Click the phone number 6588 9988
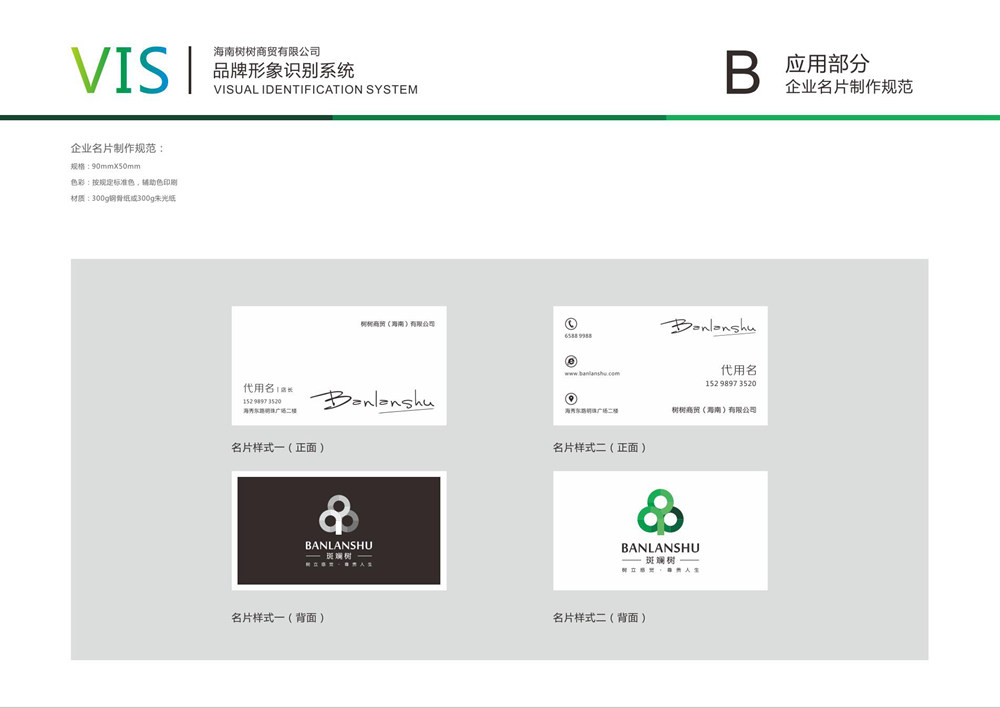This screenshot has width=1000, height=708. (x=578, y=336)
